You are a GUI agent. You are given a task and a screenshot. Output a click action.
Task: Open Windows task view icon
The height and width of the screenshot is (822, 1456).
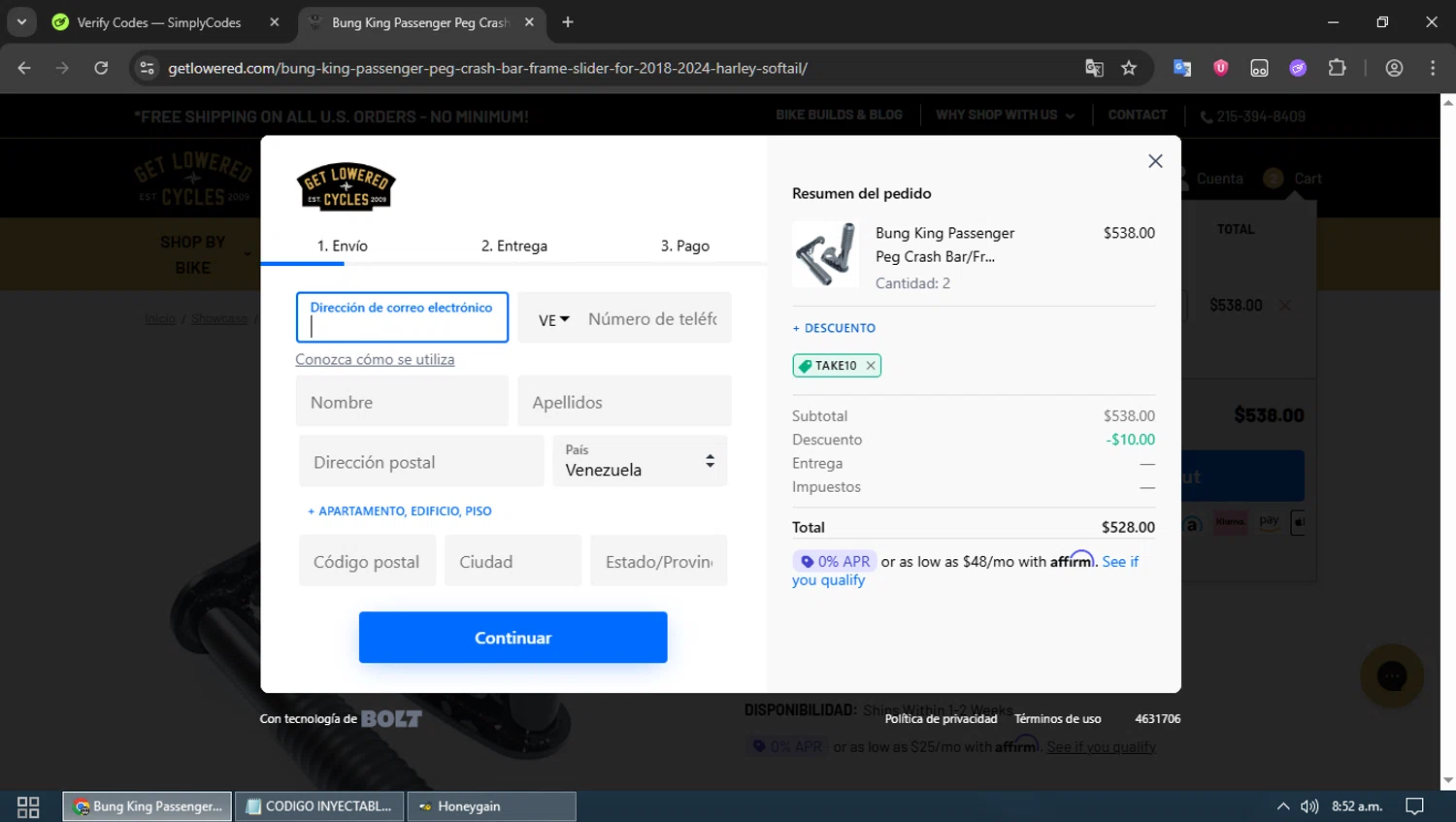(28, 806)
